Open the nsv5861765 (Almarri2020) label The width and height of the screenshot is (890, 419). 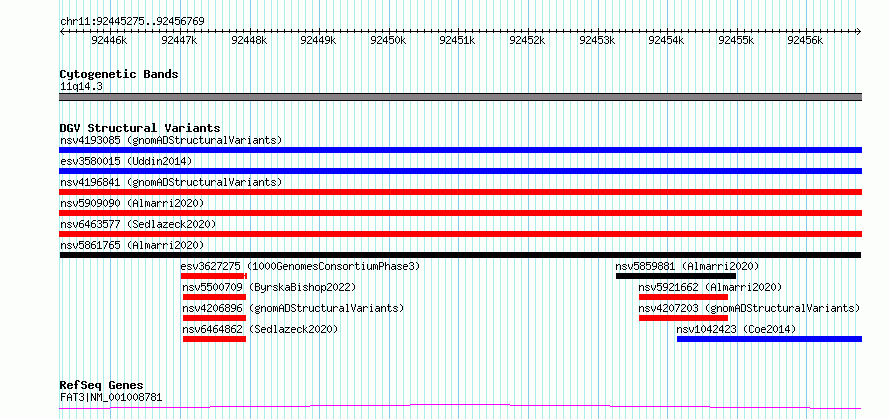[132, 245]
